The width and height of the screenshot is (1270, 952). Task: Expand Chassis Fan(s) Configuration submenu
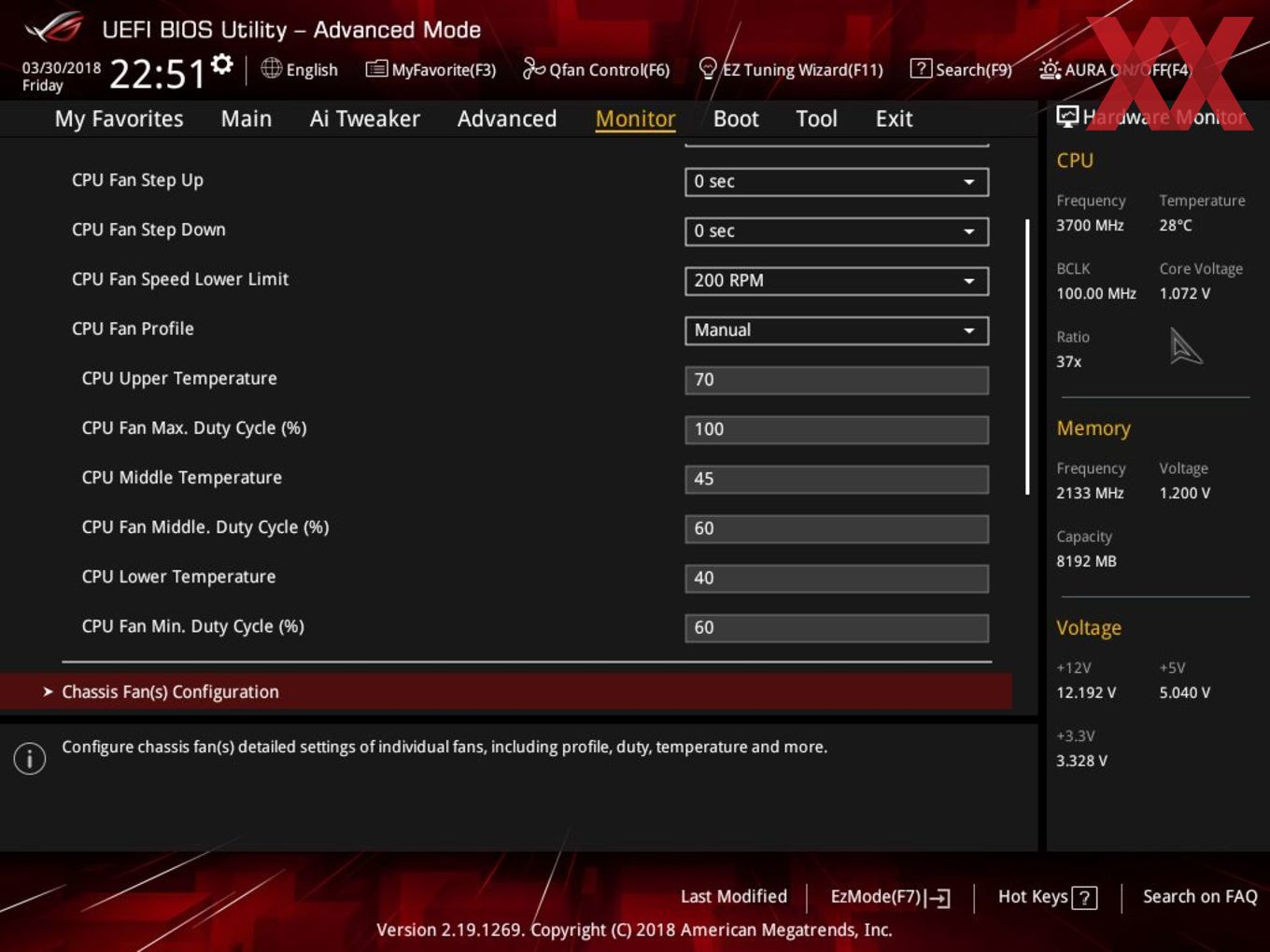pos(505,692)
